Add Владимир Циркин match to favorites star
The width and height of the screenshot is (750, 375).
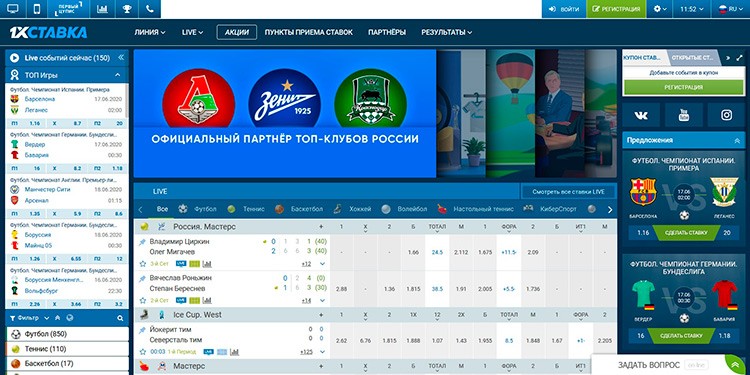(x=143, y=264)
